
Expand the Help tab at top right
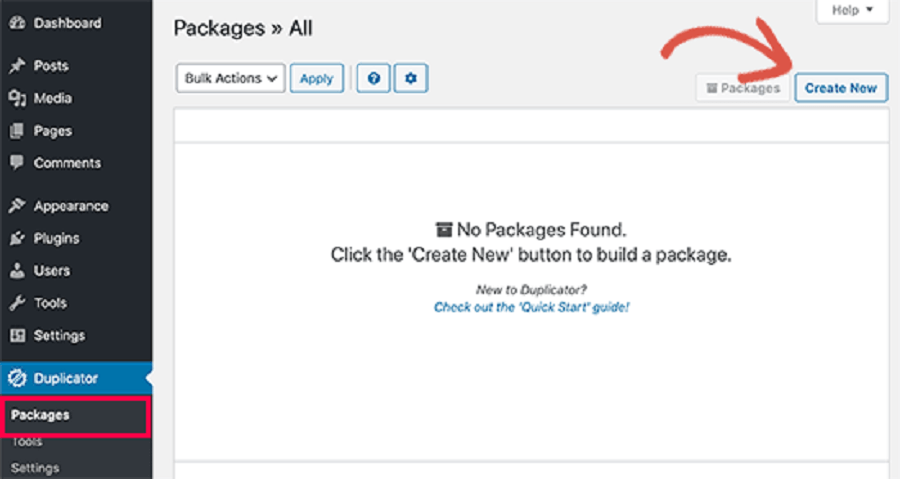coord(852,10)
